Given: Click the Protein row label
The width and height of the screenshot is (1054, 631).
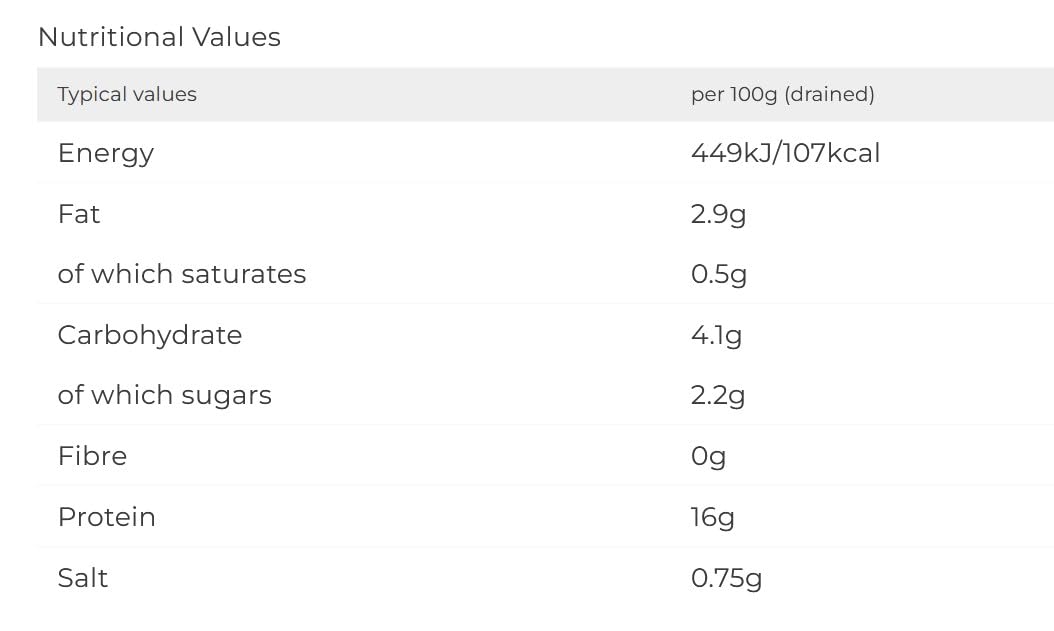Looking at the screenshot, I should tap(107, 517).
